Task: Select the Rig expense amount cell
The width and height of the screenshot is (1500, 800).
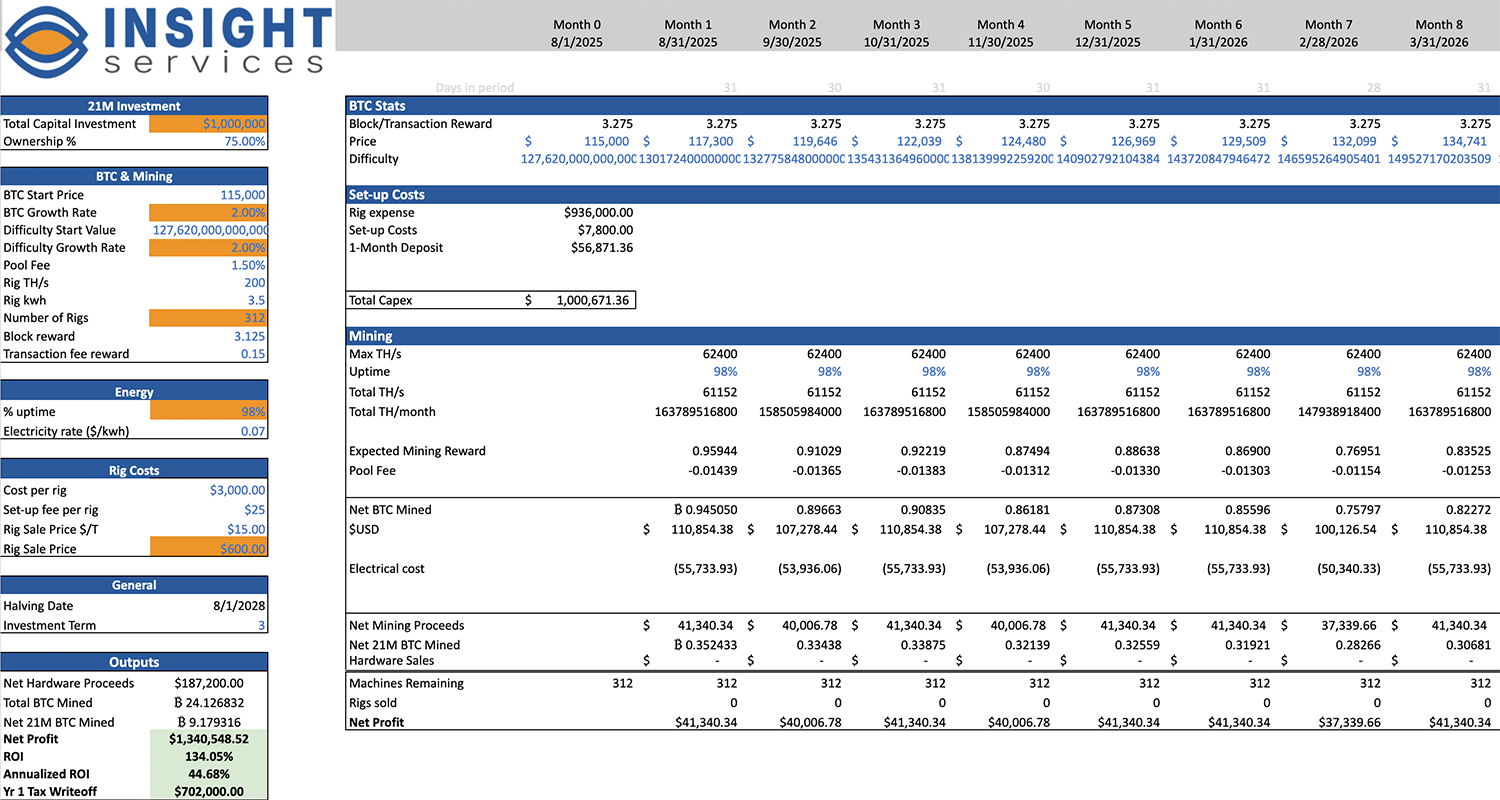Action: coord(598,213)
